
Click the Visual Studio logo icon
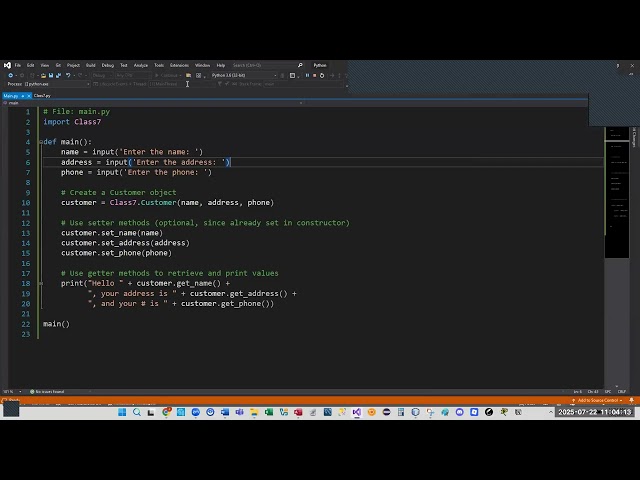(7, 65)
